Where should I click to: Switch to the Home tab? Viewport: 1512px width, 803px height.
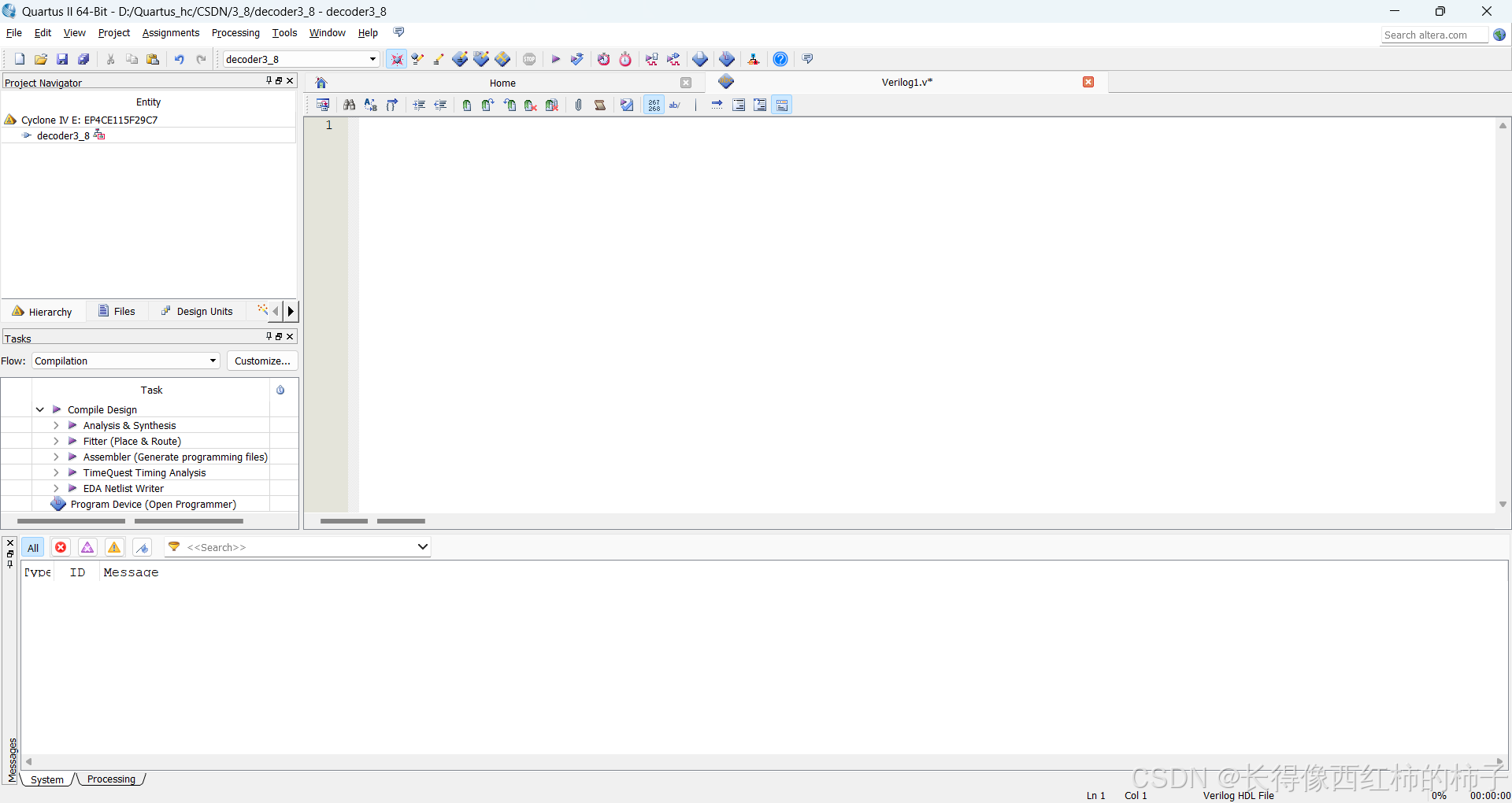[x=502, y=83]
